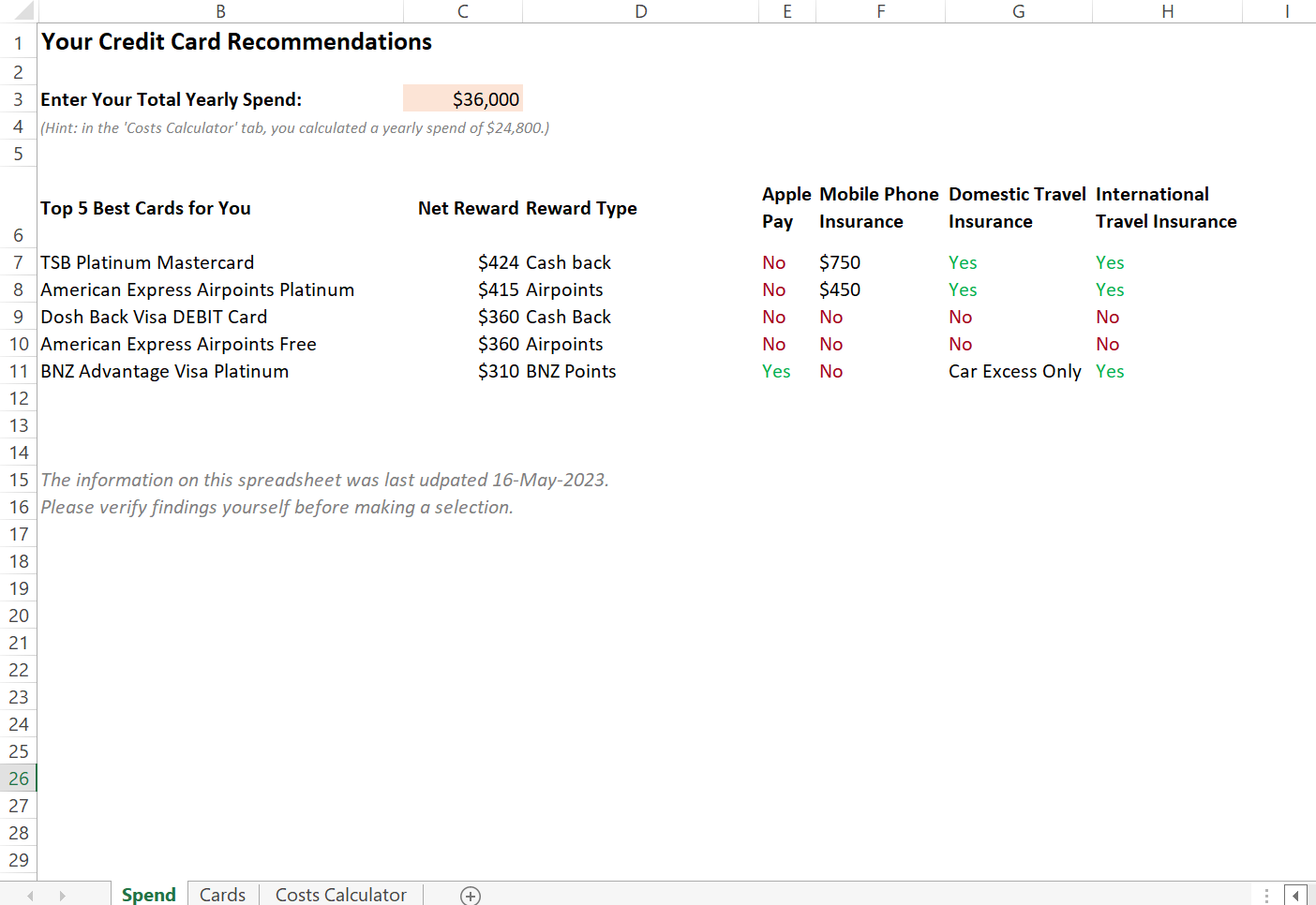Select row 11 header

pos(18,371)
